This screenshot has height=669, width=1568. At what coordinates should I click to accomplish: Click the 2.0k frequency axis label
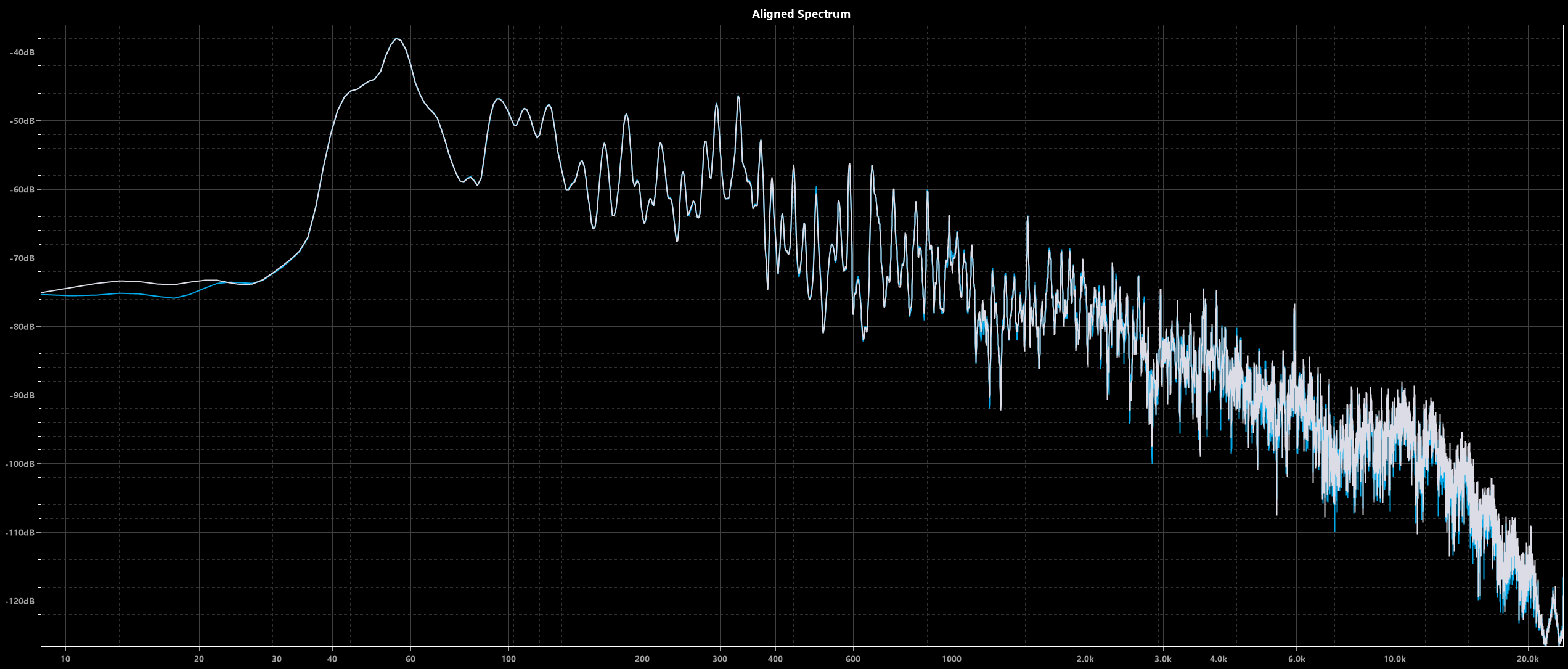click(x=1085, y=659)
